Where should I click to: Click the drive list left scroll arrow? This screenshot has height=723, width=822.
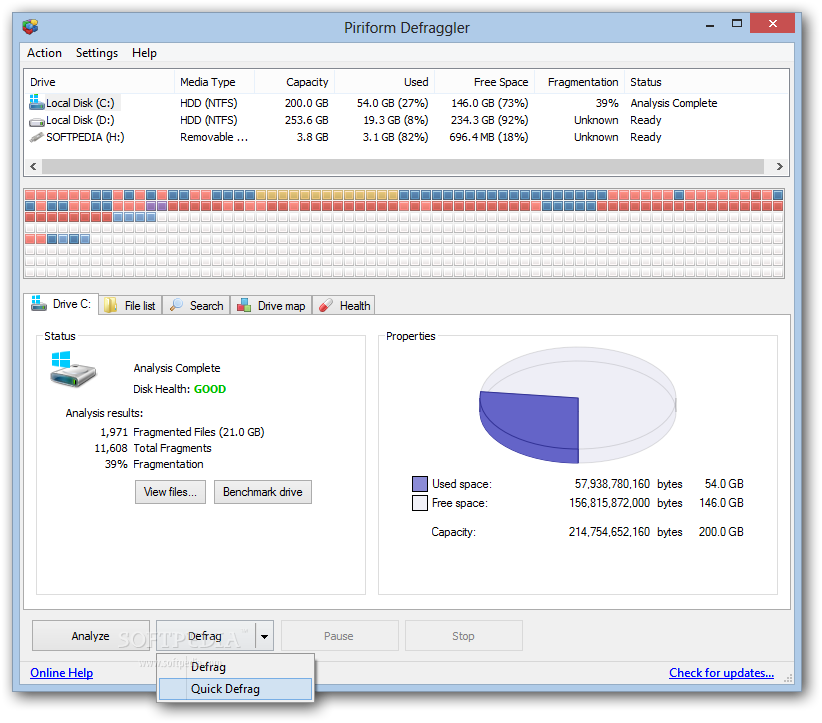(x=34, y=166)
